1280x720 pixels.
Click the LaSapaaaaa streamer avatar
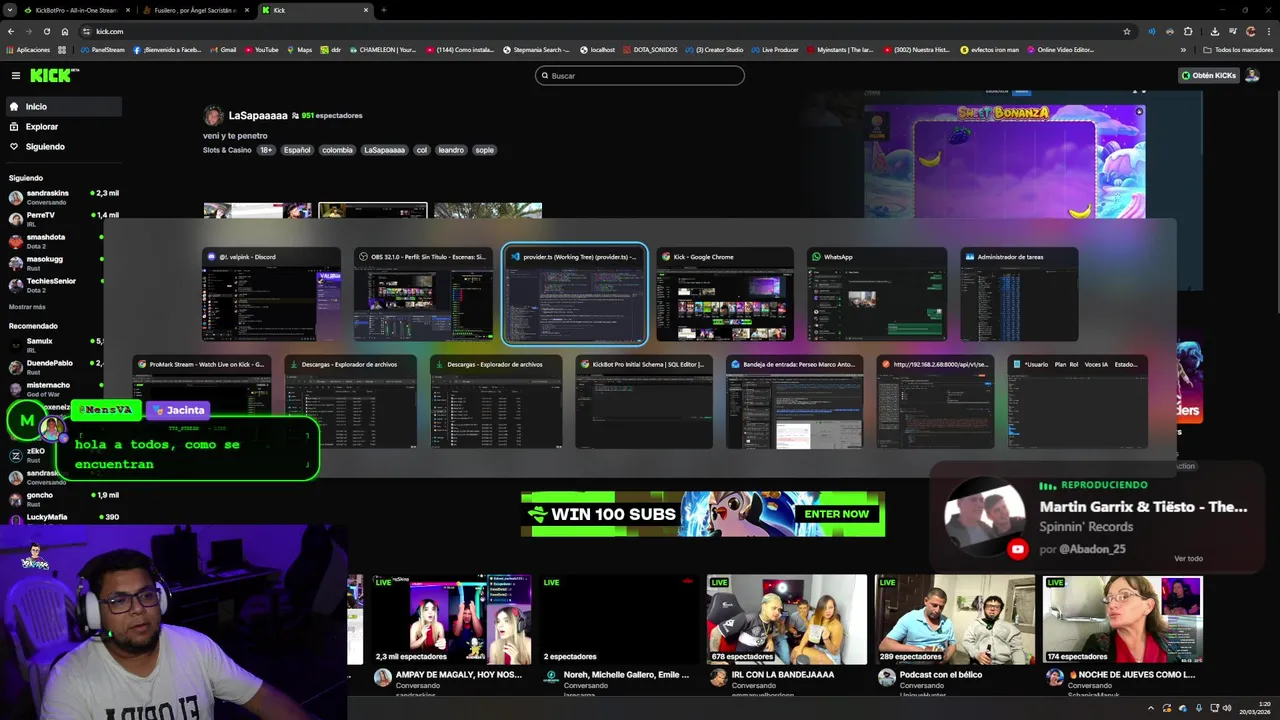[213, 116]
